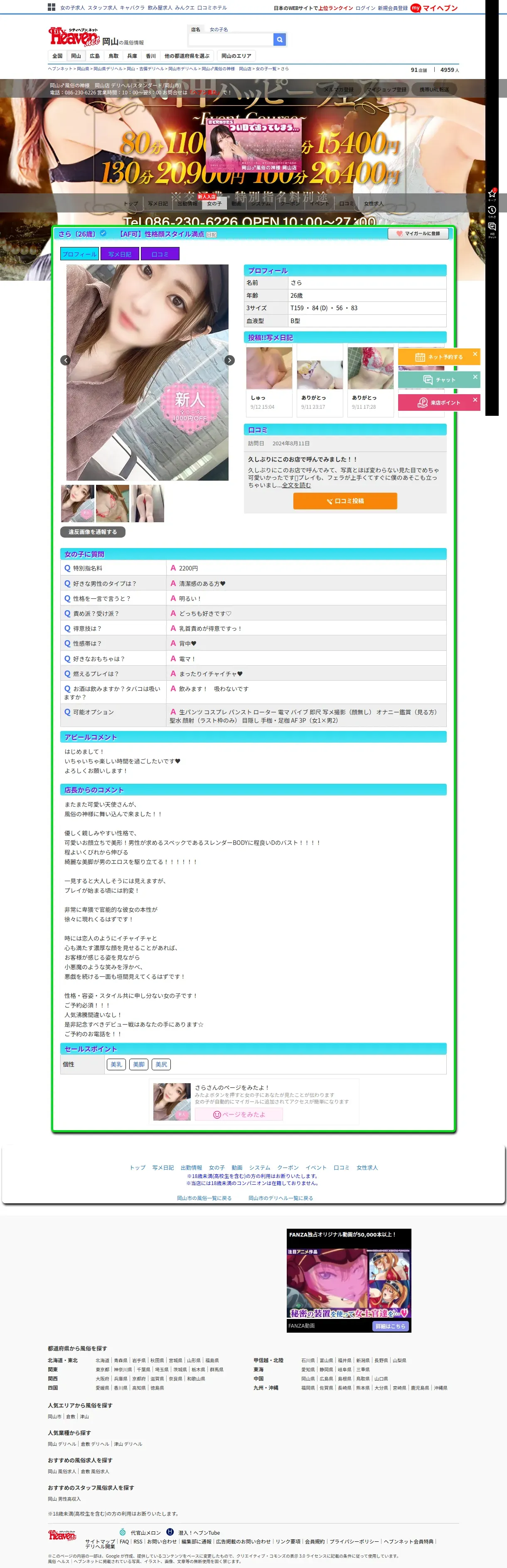This screenshot has width=507, height=1568.
Task: Open the 女の子 shop menu tab
Action: click(214, 203)
